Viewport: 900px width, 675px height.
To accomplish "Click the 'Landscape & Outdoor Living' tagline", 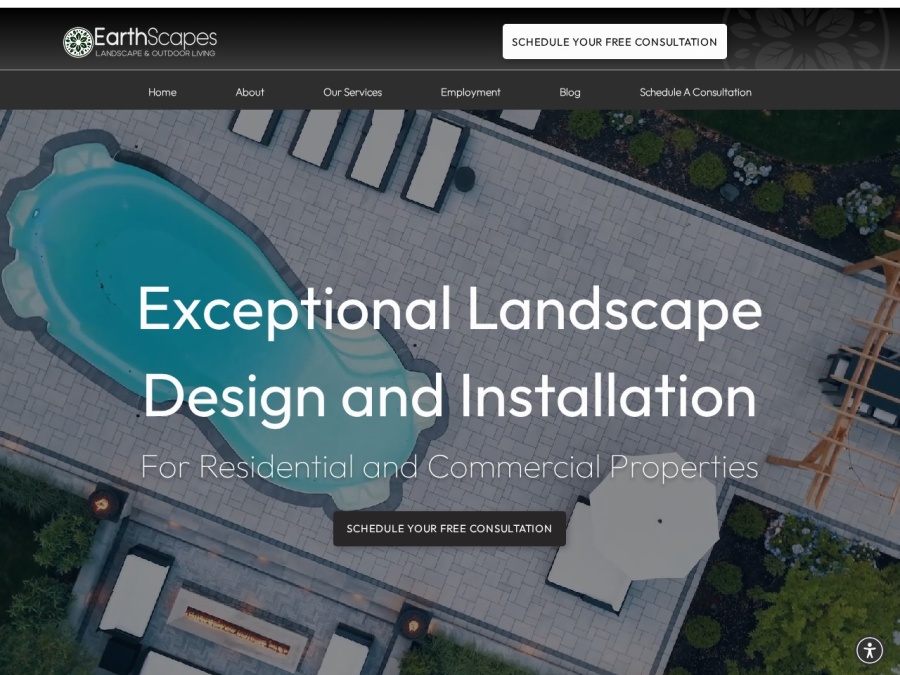I will coord(155,53).
